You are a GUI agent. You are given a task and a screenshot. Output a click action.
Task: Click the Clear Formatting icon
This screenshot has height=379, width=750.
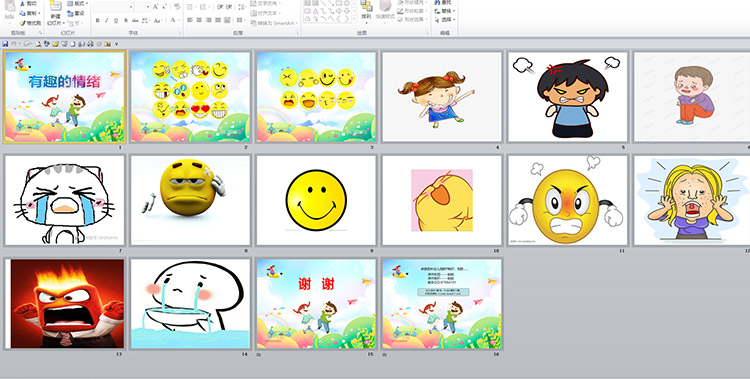pos(176,6)
